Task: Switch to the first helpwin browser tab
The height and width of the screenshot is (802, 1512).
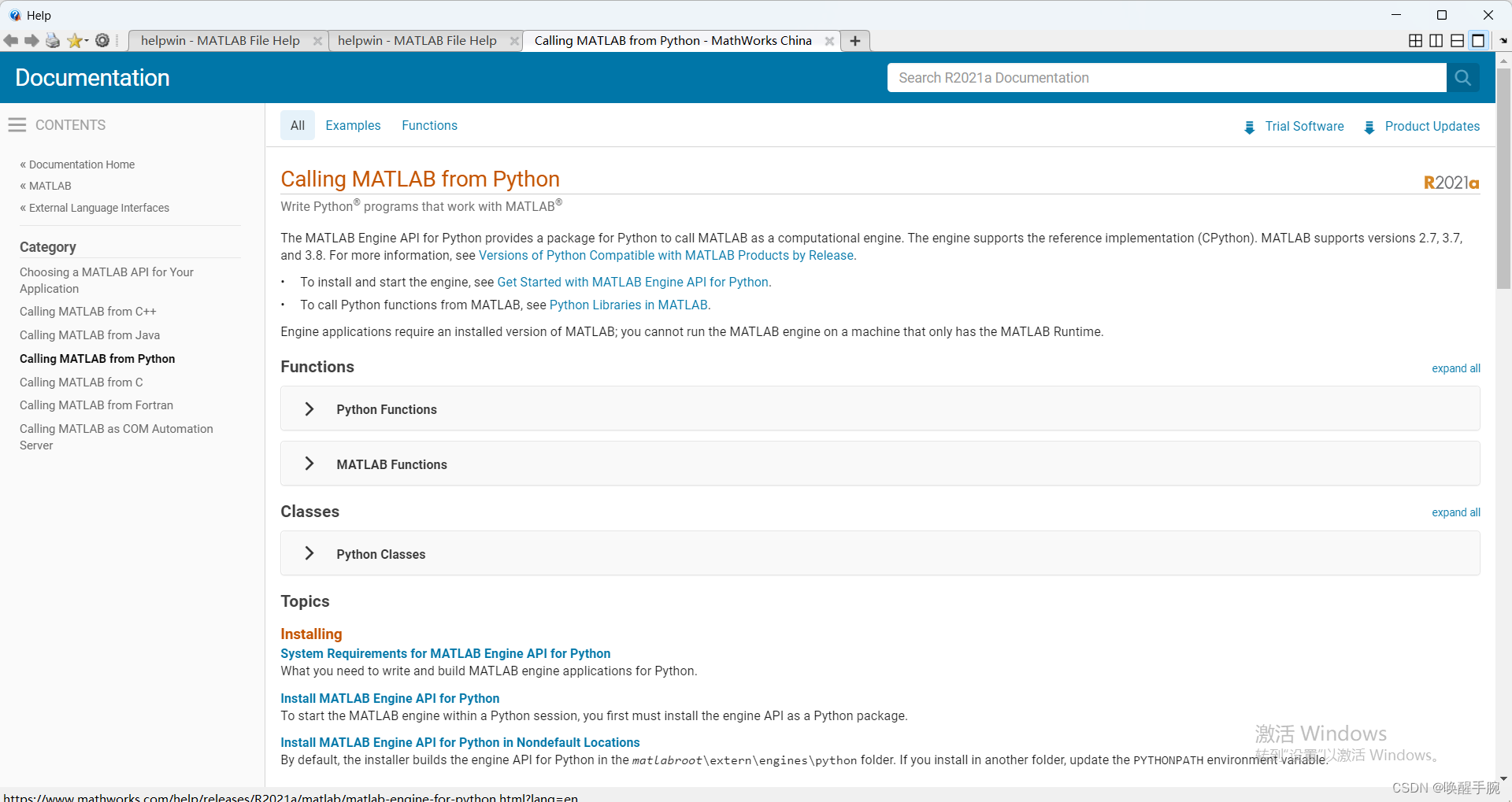Action: point(220,40)
